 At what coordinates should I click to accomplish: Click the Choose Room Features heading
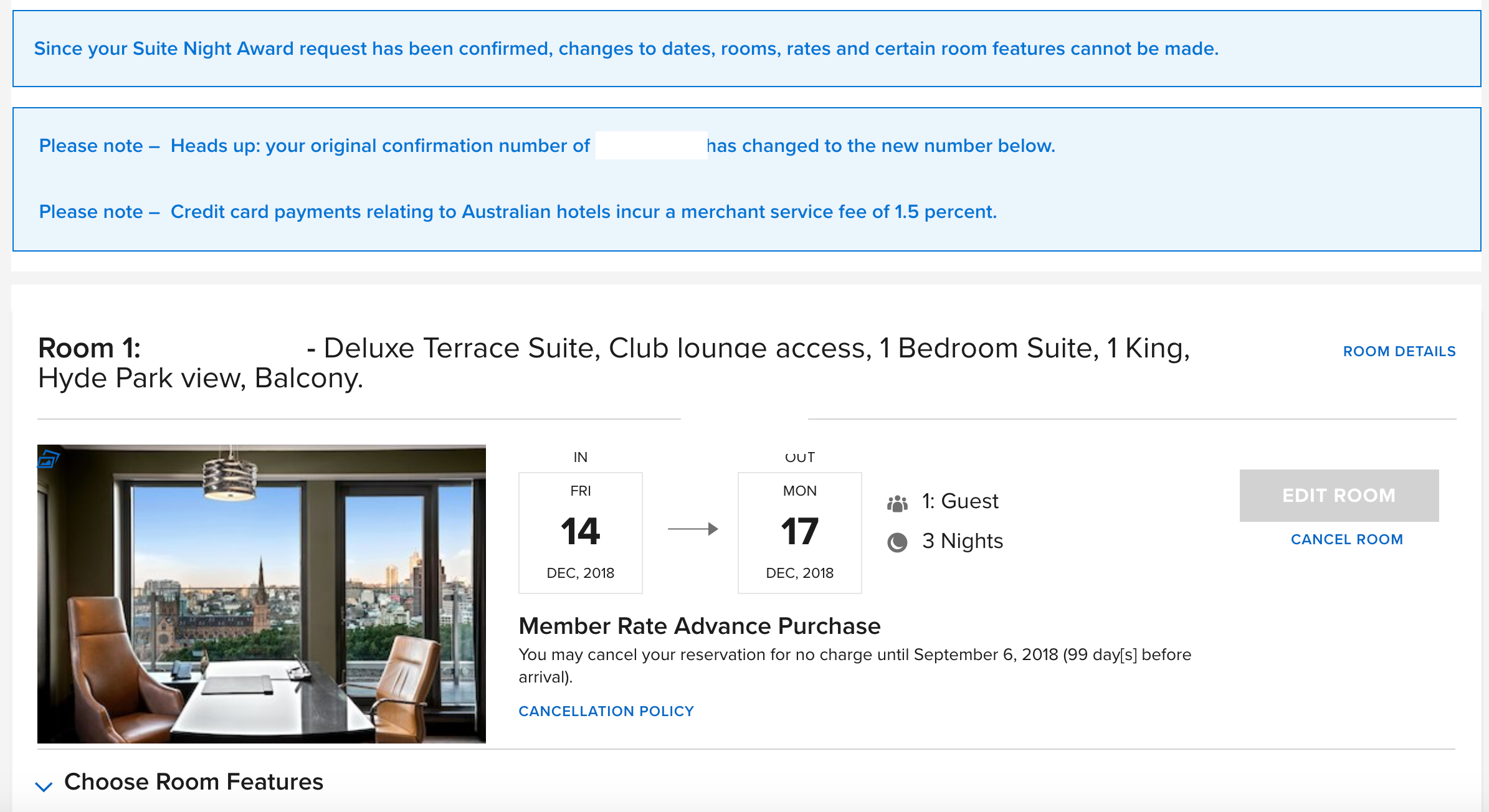pos(194,782)
